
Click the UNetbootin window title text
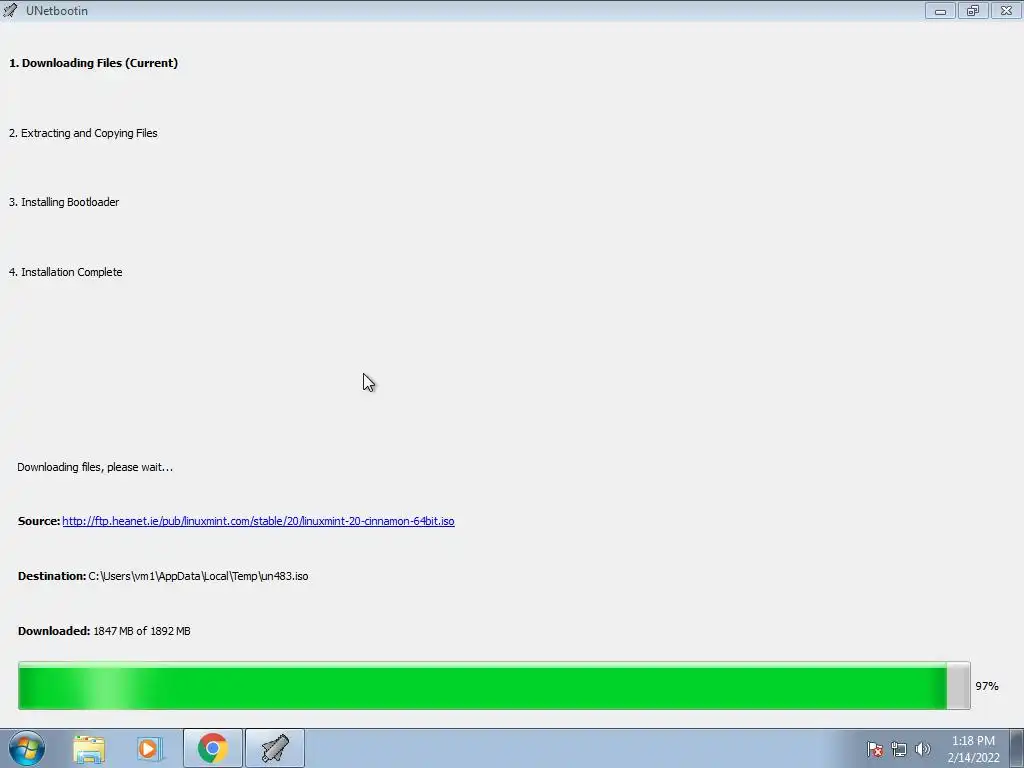tap(57, 11)
